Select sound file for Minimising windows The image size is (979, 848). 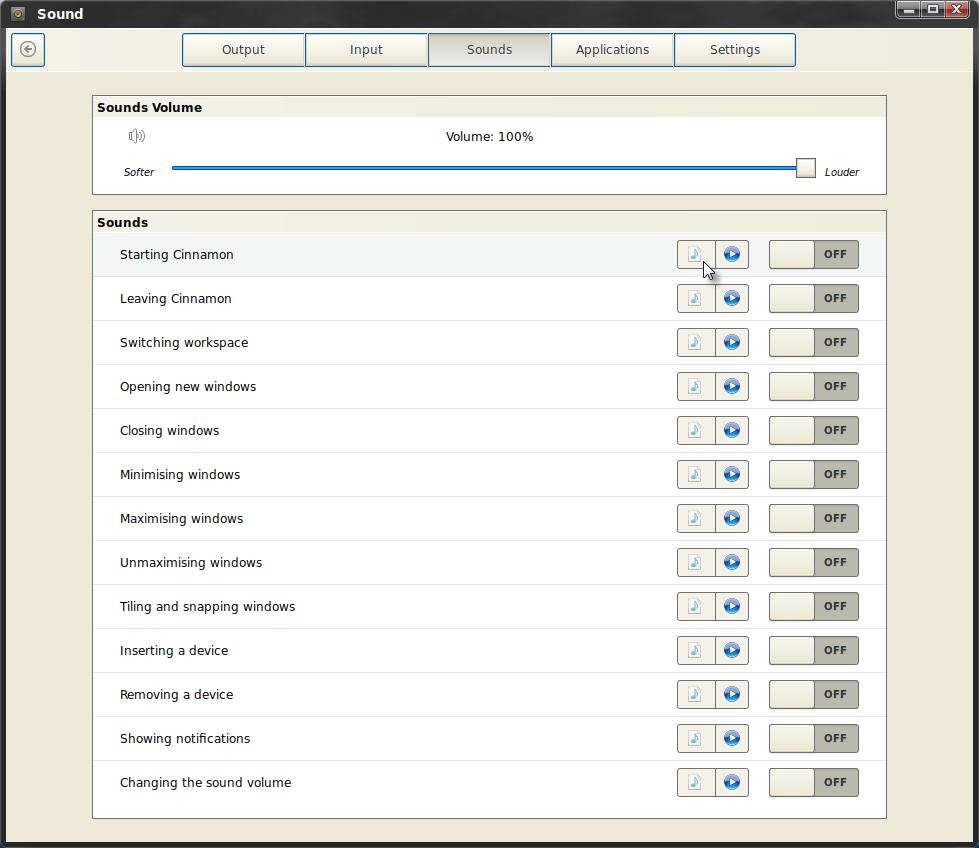[x=695, y=474]
